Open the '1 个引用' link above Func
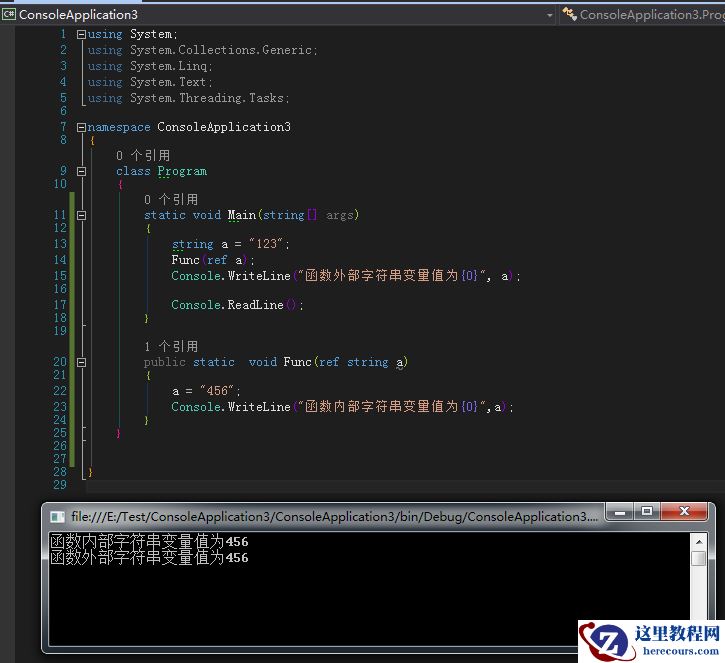 click(x=171, y=346)
